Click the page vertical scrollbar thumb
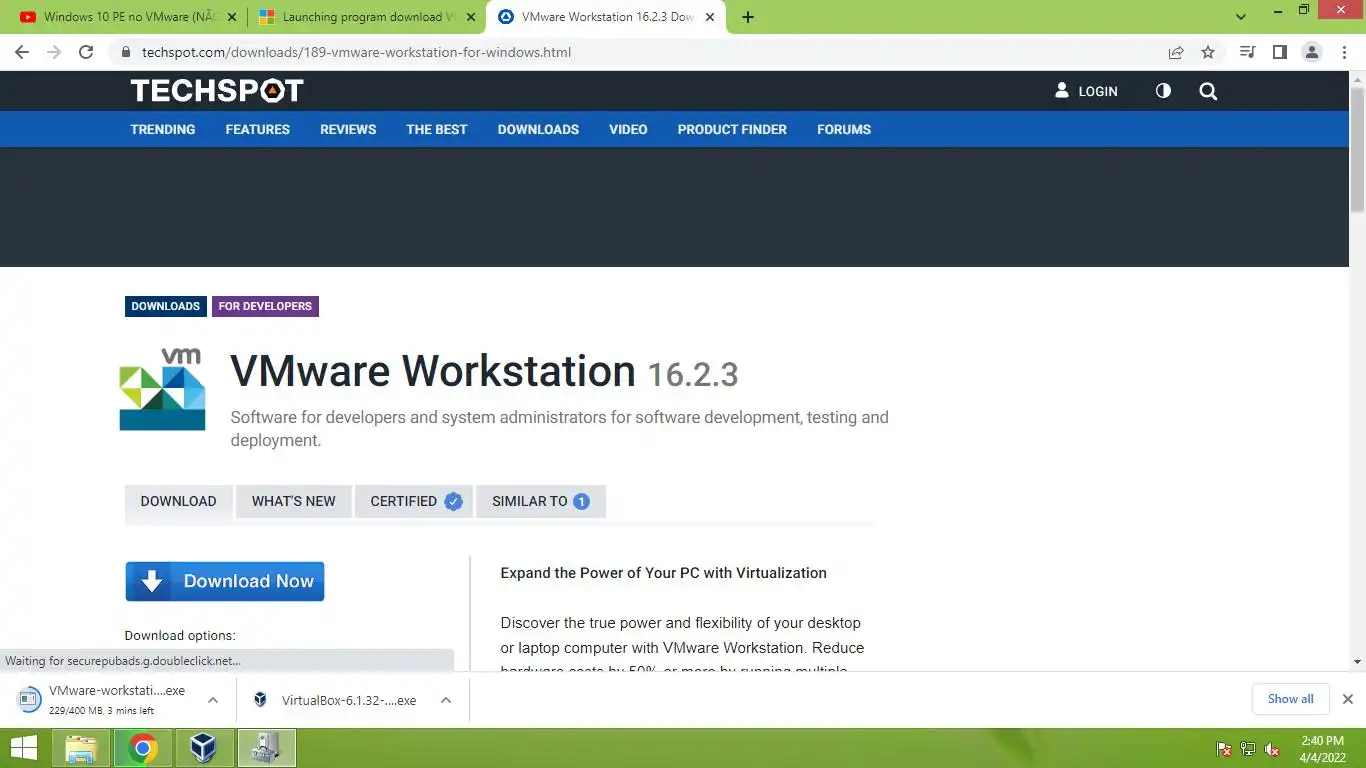1366x768 pixels. click(x=1357, y=148)
